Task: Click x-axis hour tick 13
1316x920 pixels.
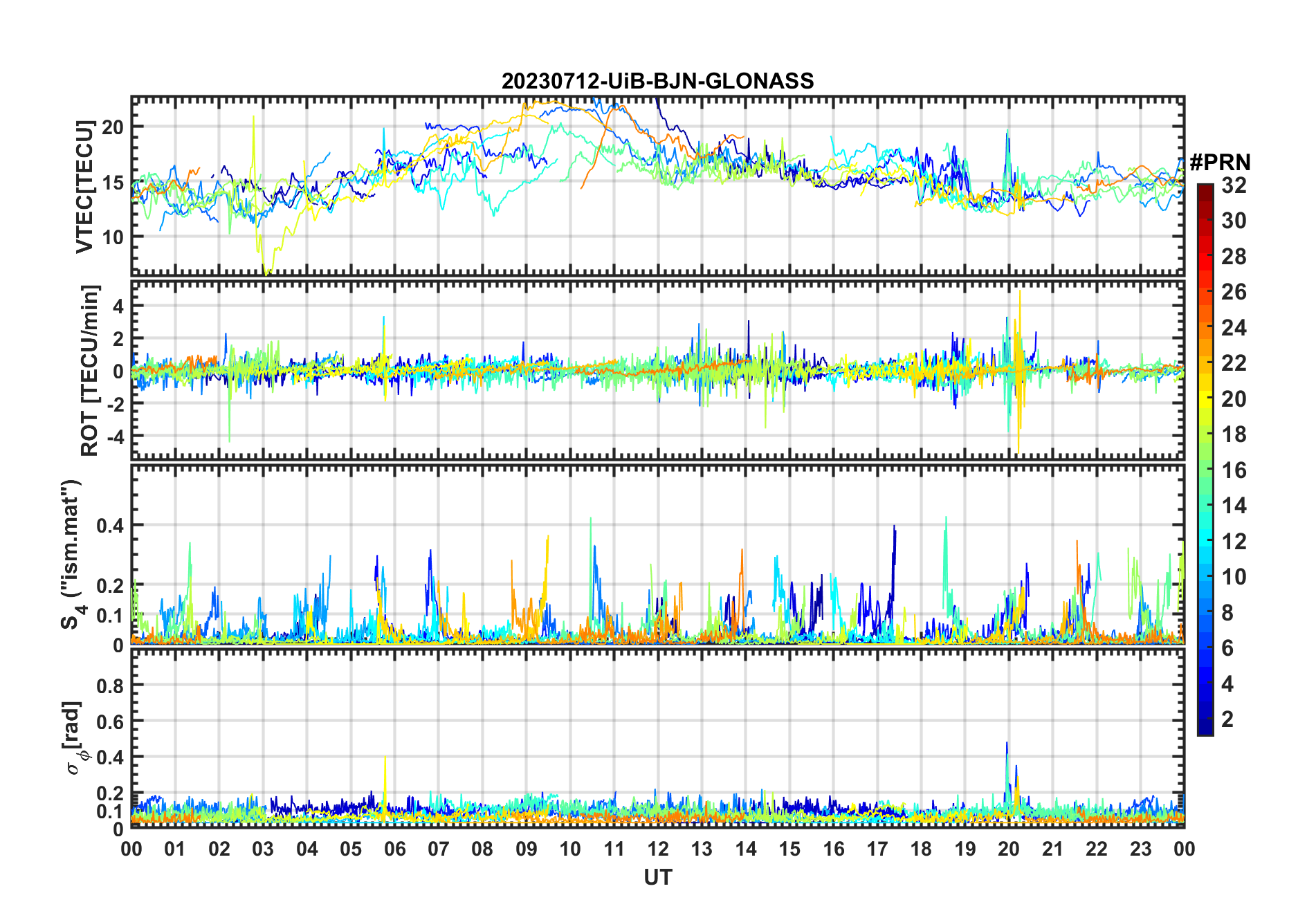Action: click(702, 849)
